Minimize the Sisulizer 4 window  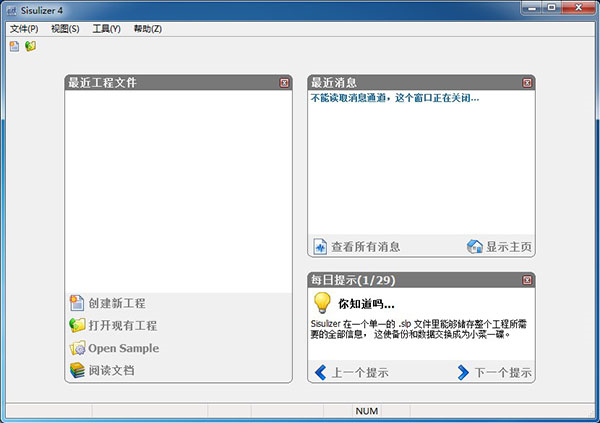click(x=532, y=8)
